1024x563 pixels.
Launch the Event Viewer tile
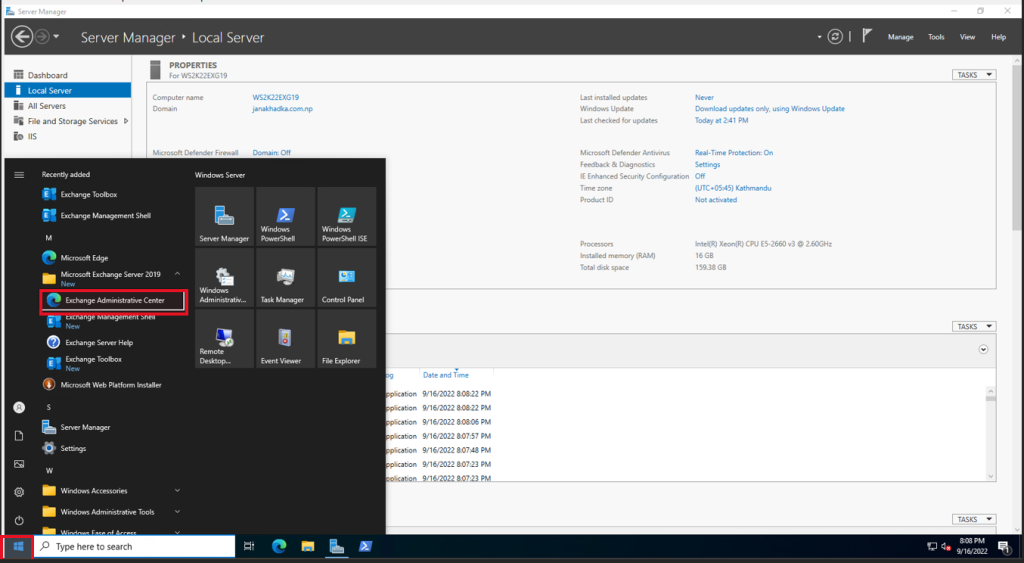pyautogui.click(x=285, y=339)
